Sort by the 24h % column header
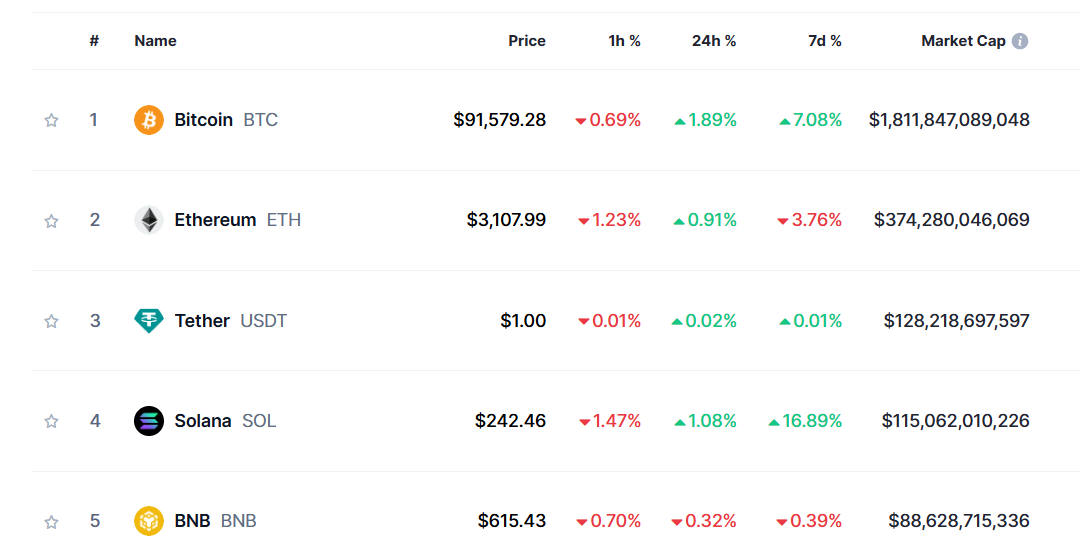The height and width of the screenshot is (538, 1080). [714, 41]
